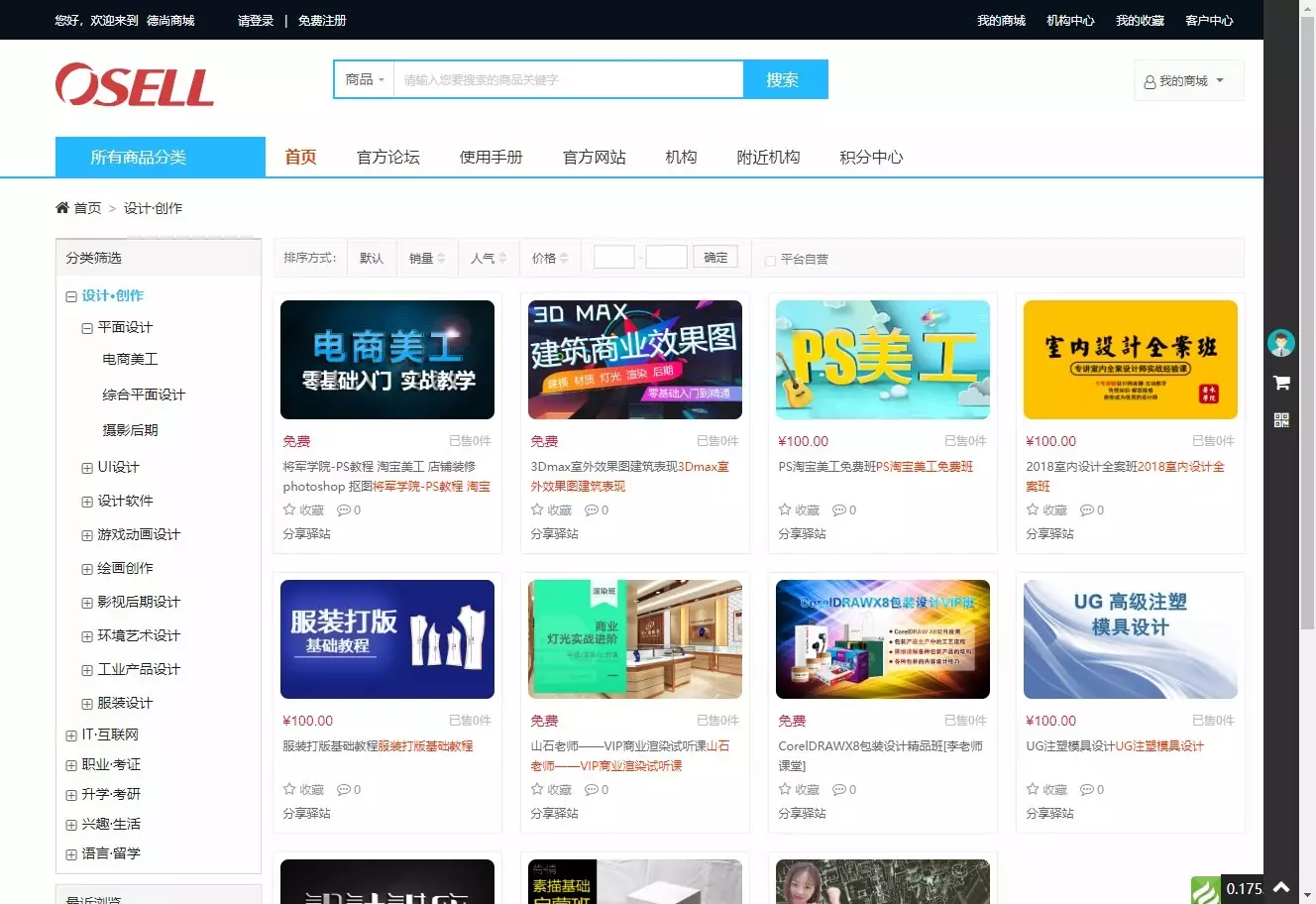
Task: Click the OSELL logo
Action: (x=135, y=85)
